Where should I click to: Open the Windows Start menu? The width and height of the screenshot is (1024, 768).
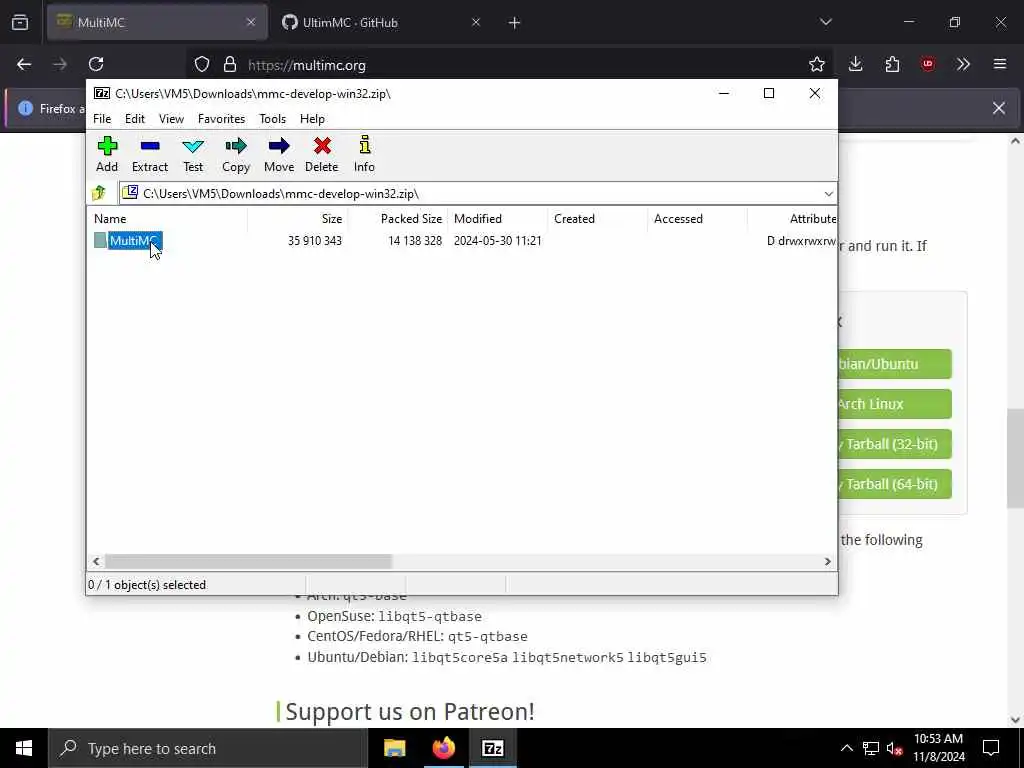pos(24,748)
